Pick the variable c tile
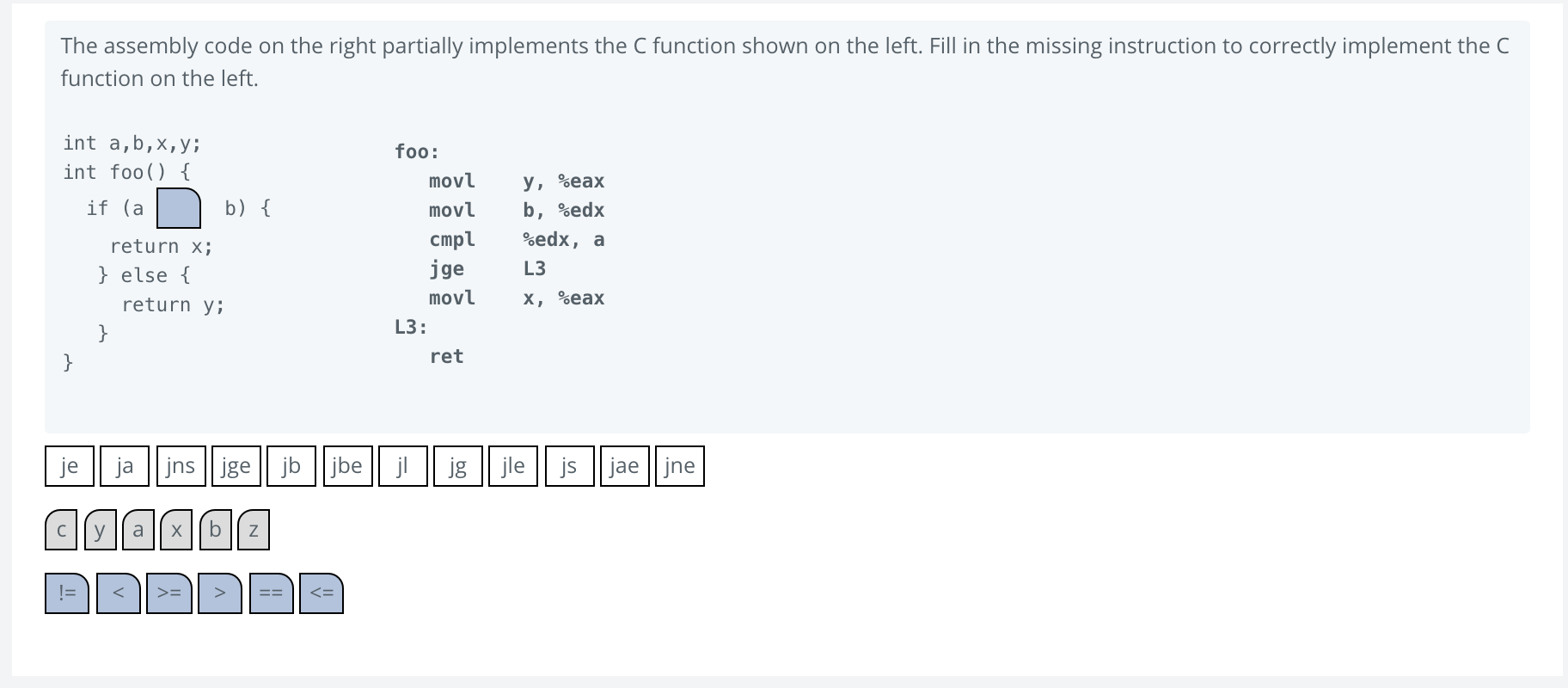 click(x=60, y=530)
